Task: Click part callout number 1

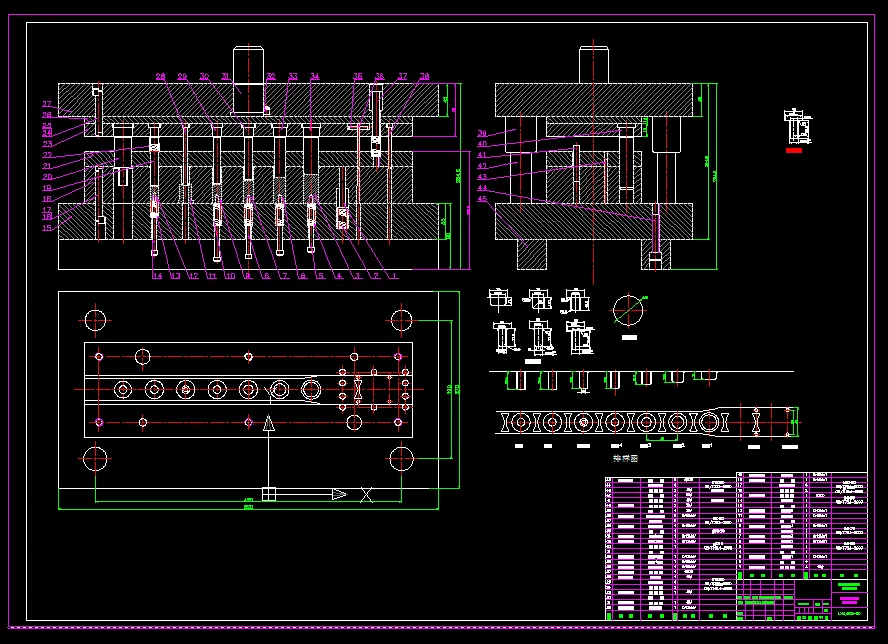Action: (395, 276)
